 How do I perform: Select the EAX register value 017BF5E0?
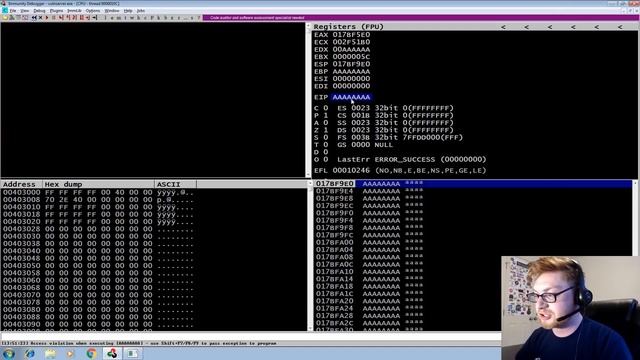click(351, 35)
